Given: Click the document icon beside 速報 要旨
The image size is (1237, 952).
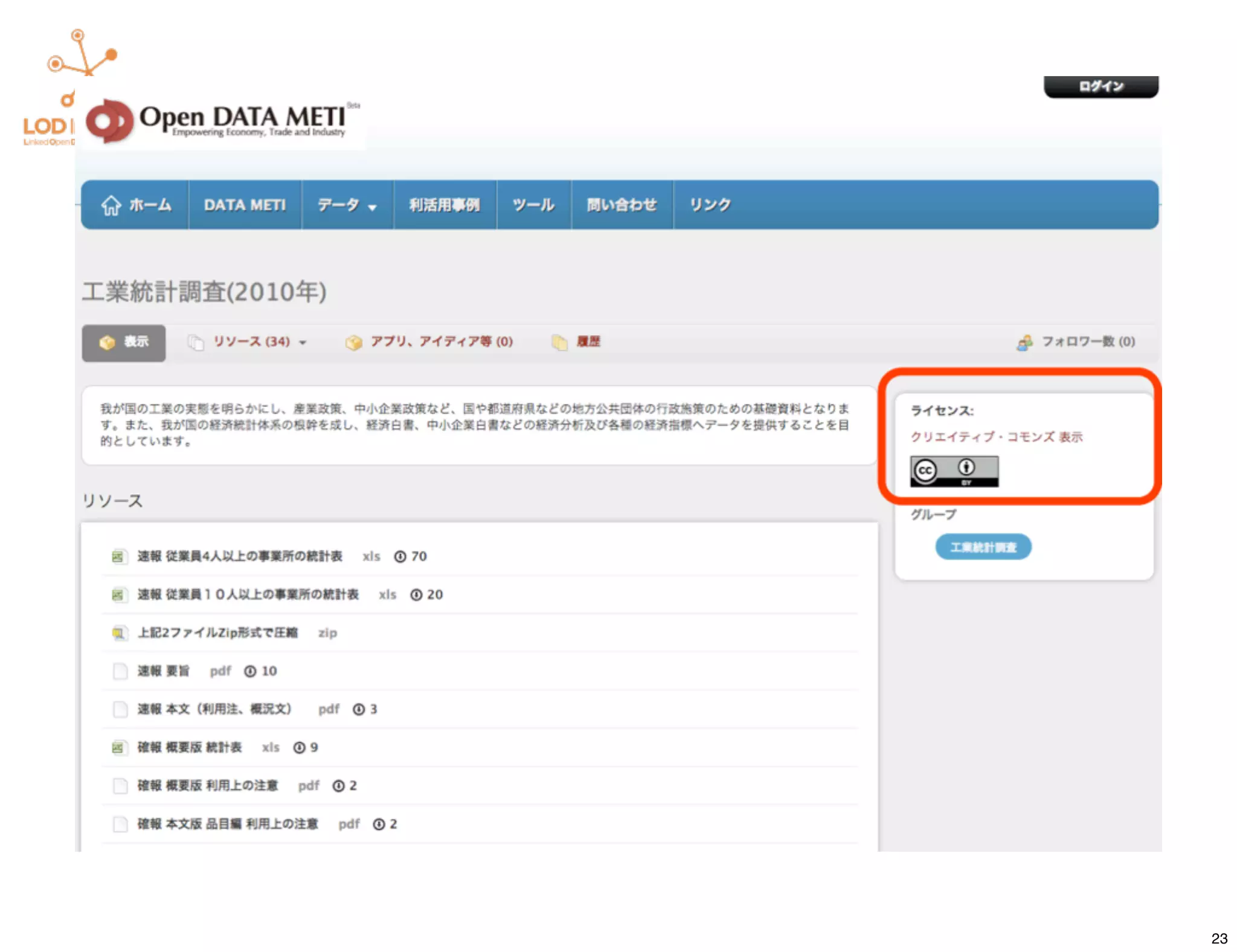Looking at the screenshot, I should tap(120, 671).
